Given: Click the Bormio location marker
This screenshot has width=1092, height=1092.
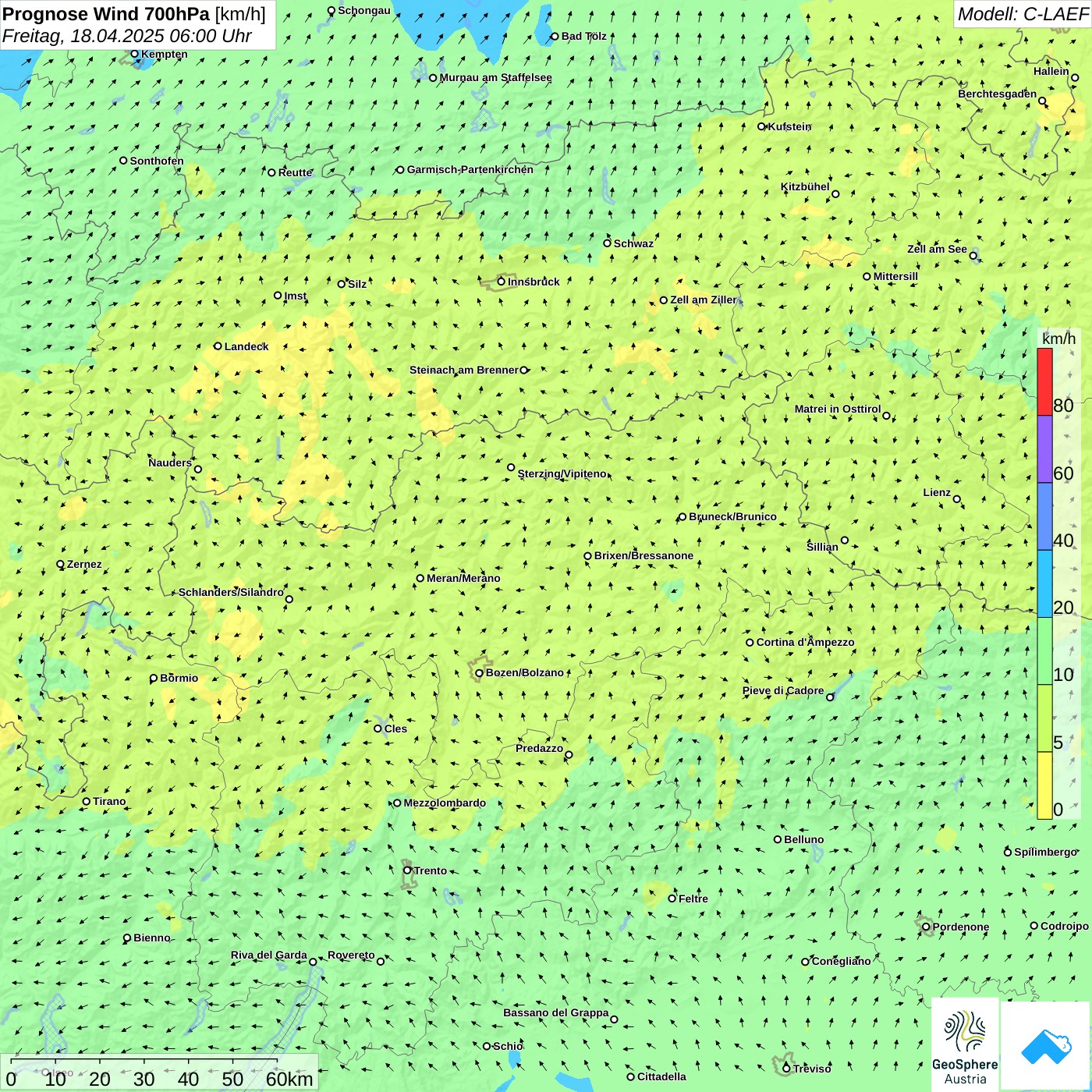Looking at the screenshot, I should (154, 679).
